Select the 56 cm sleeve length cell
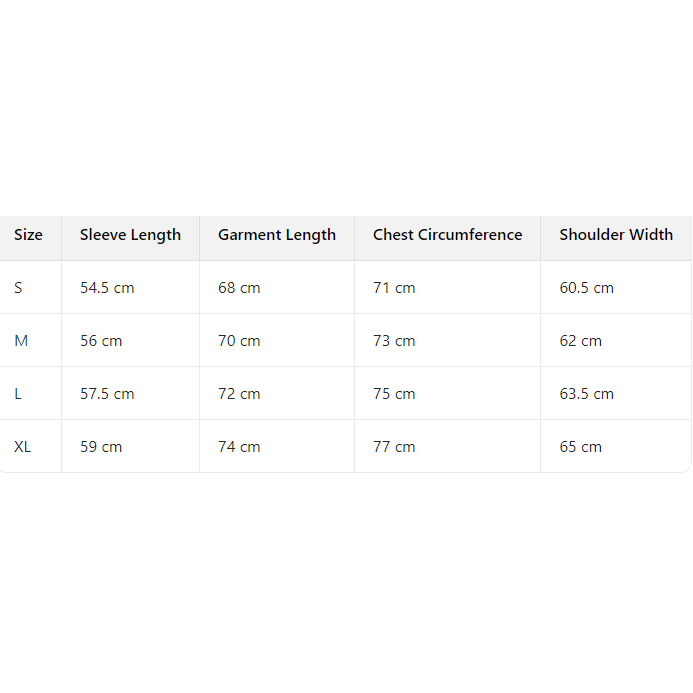The width and height of the screenshot is (693, 693). [101, 341]
